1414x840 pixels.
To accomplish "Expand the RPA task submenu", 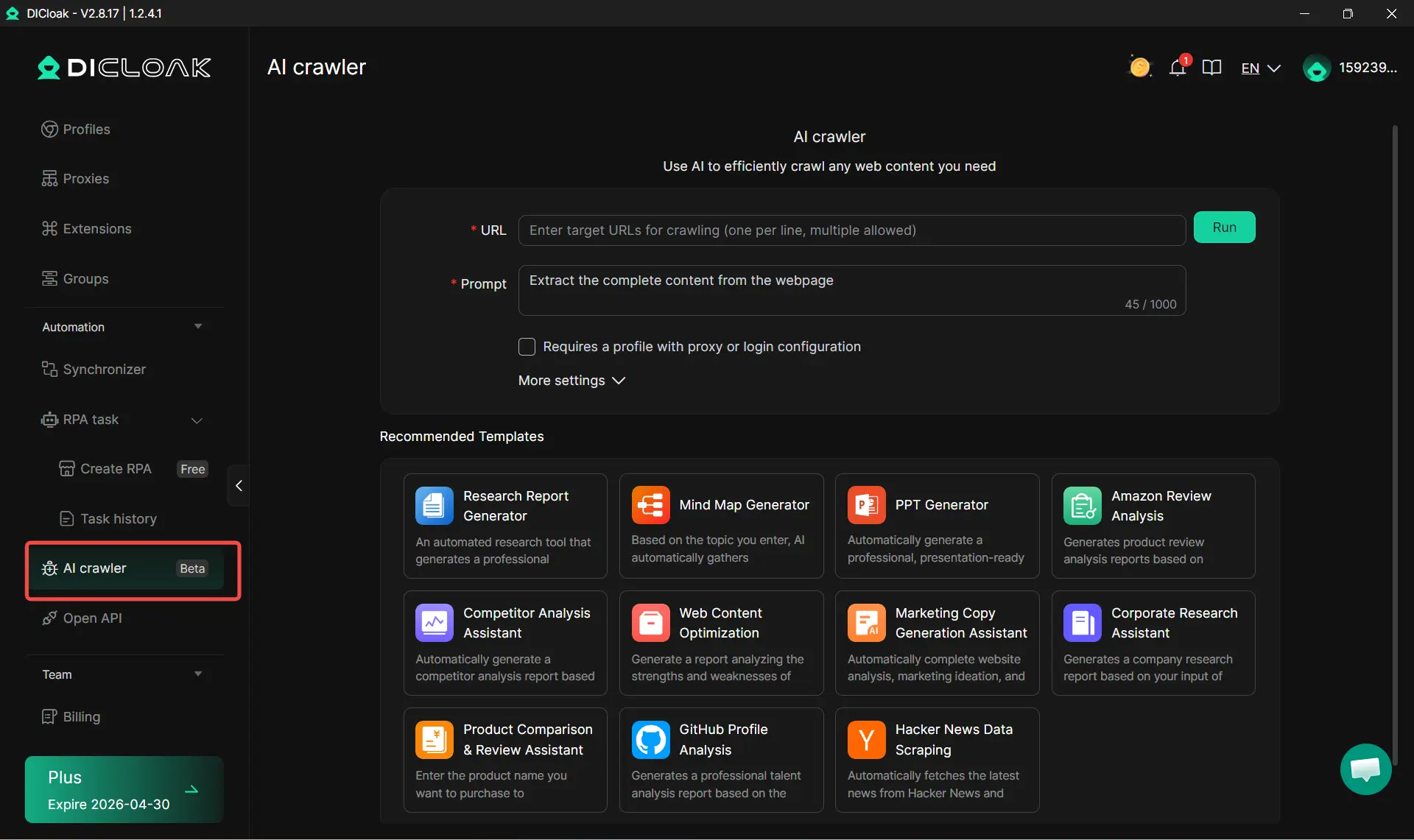I will point(197,420).
